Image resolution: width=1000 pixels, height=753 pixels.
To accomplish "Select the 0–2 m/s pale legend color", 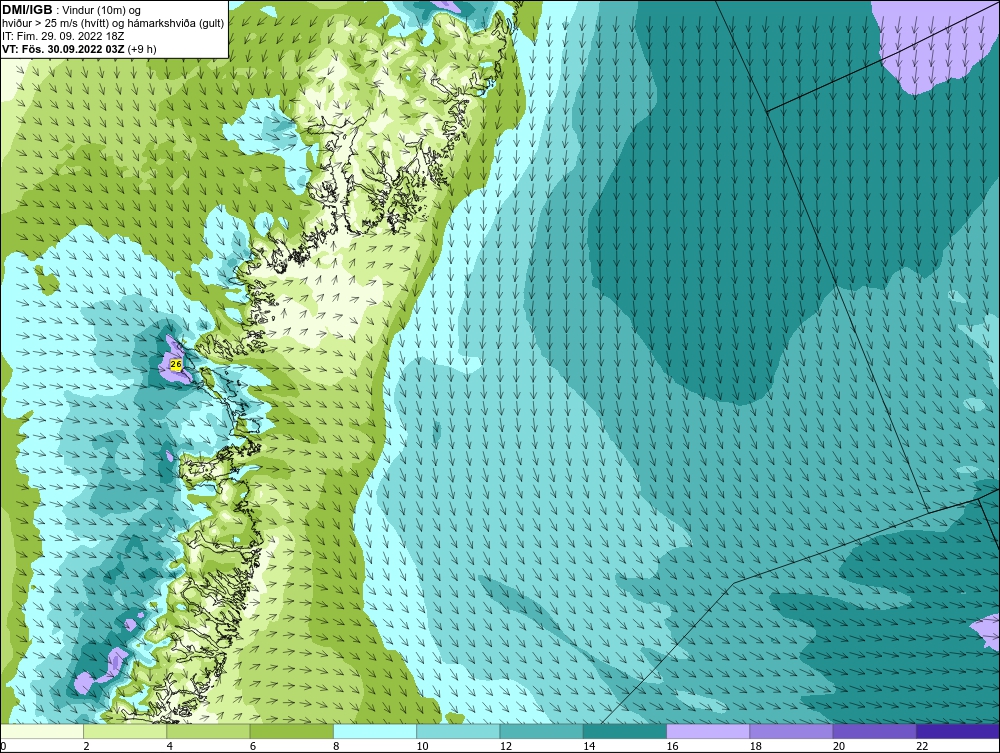I will 41,731.
